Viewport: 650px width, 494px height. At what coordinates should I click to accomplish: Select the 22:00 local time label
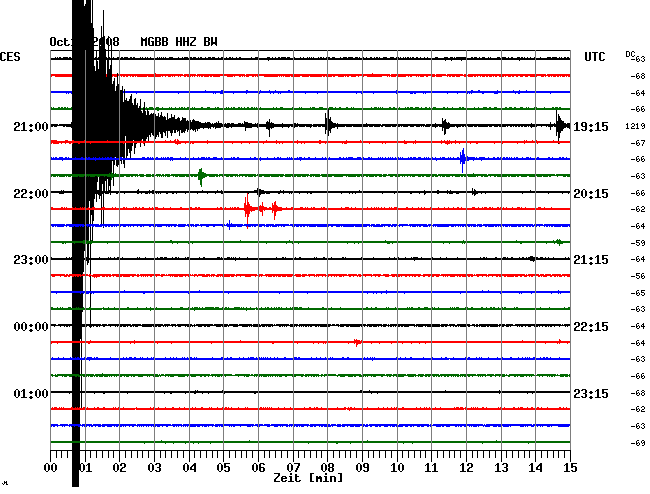[31, 194]
